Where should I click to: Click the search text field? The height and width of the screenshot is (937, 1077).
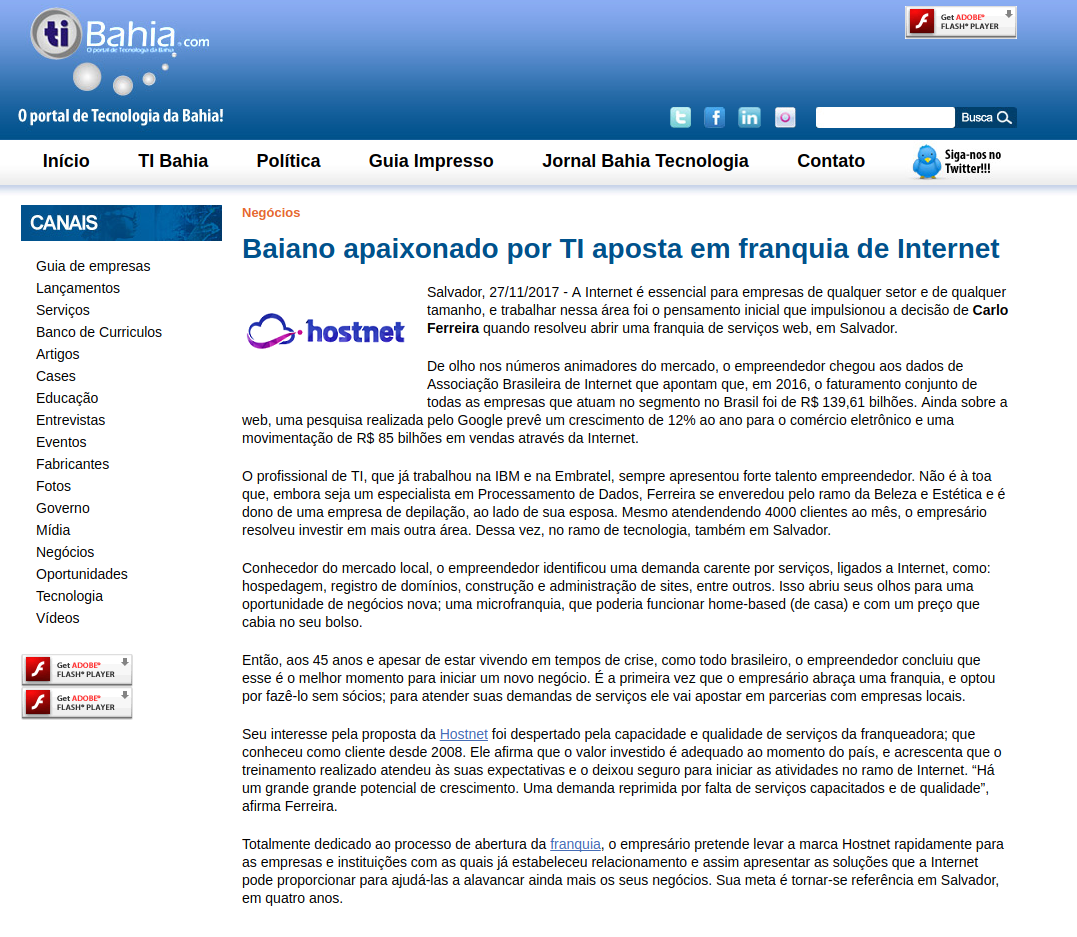[885, 117]
